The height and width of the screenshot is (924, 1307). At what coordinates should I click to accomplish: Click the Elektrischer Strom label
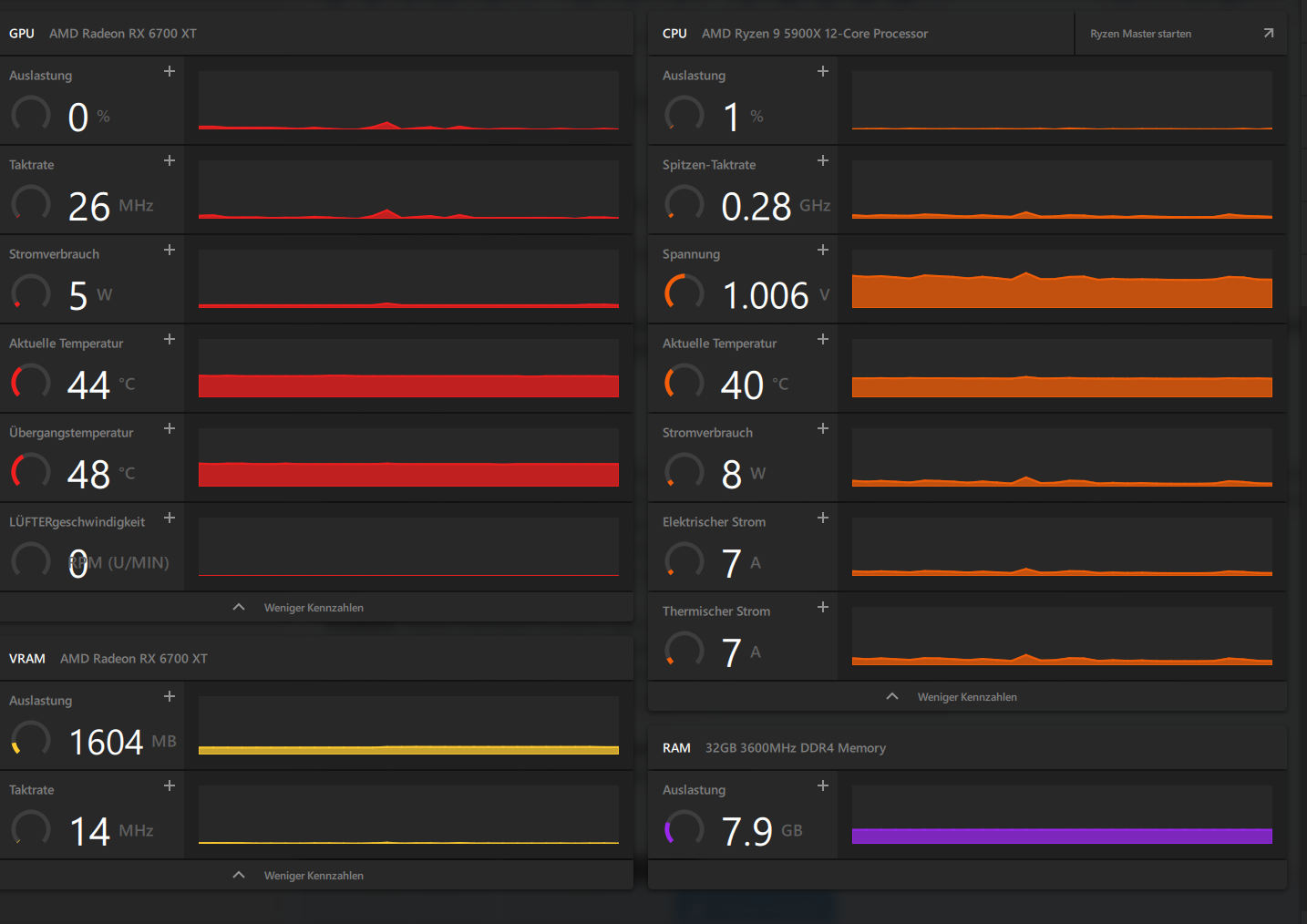click(x=714, y=522)
